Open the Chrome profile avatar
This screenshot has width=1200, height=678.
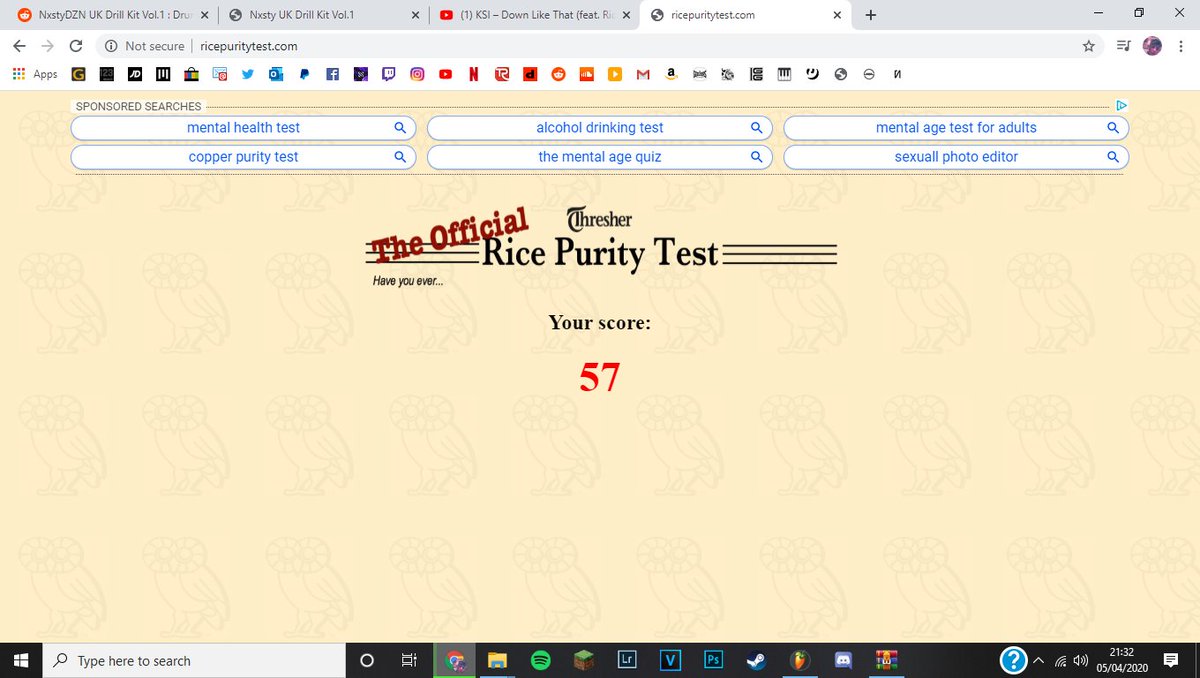(1152, 46)
